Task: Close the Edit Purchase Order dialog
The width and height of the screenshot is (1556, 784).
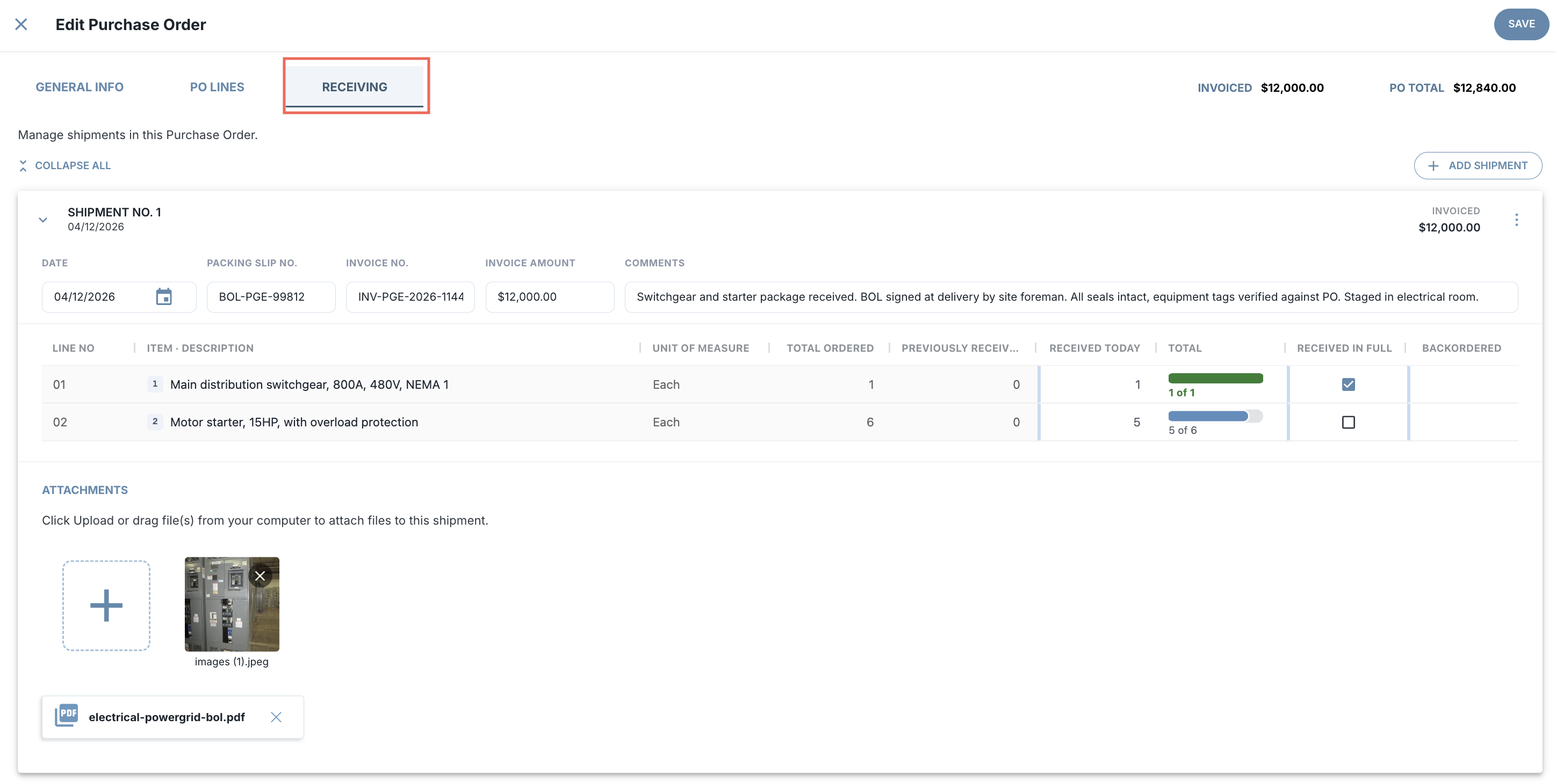Action: tap(21, 24)
